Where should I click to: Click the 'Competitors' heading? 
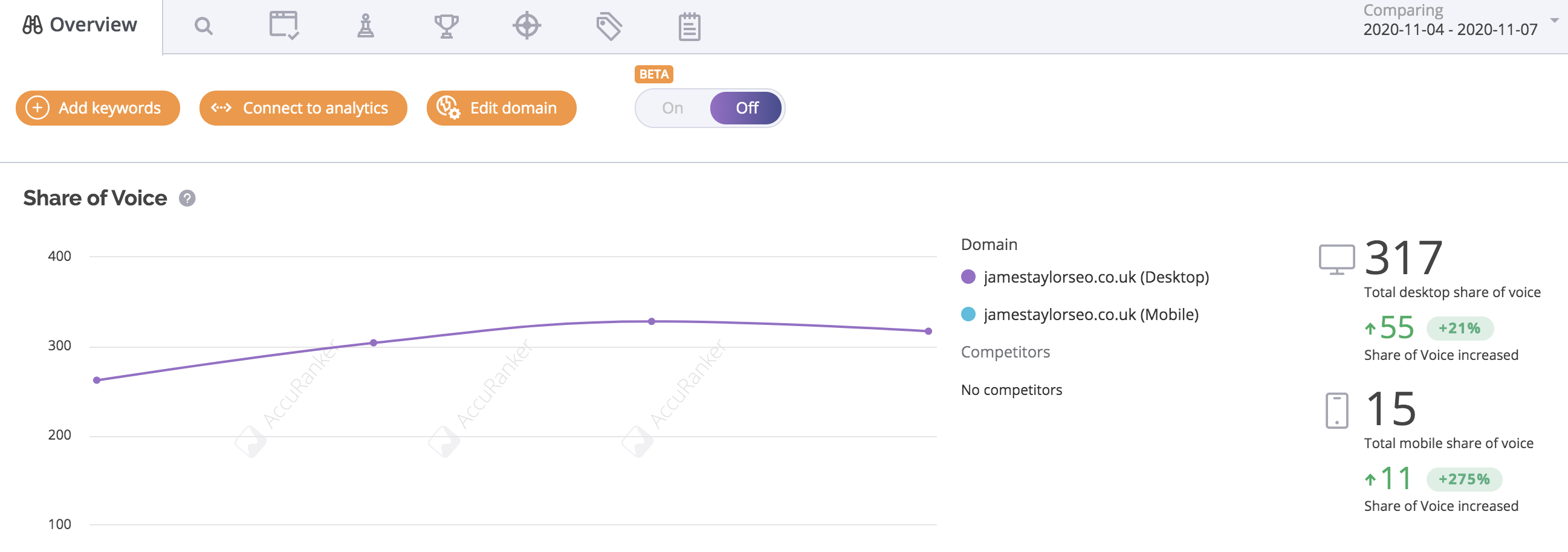coord(1005,353)
